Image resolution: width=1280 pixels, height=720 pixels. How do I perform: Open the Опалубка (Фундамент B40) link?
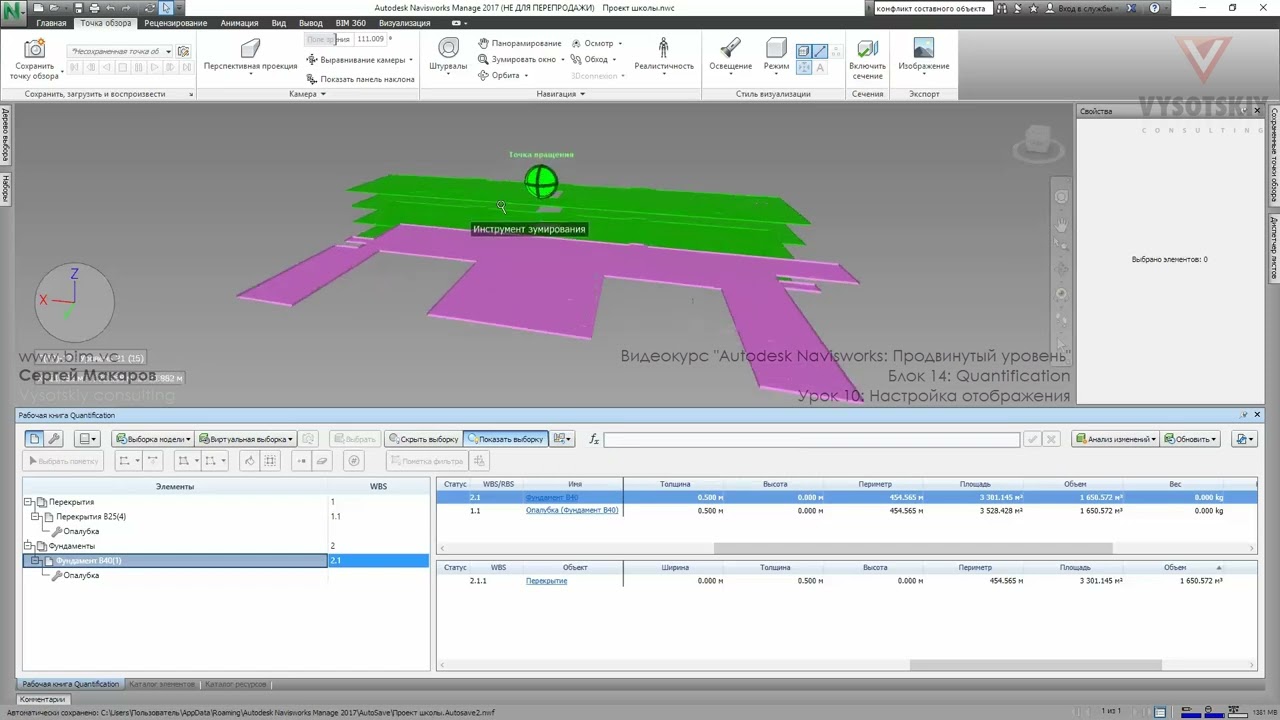click(x=572, y=511)
